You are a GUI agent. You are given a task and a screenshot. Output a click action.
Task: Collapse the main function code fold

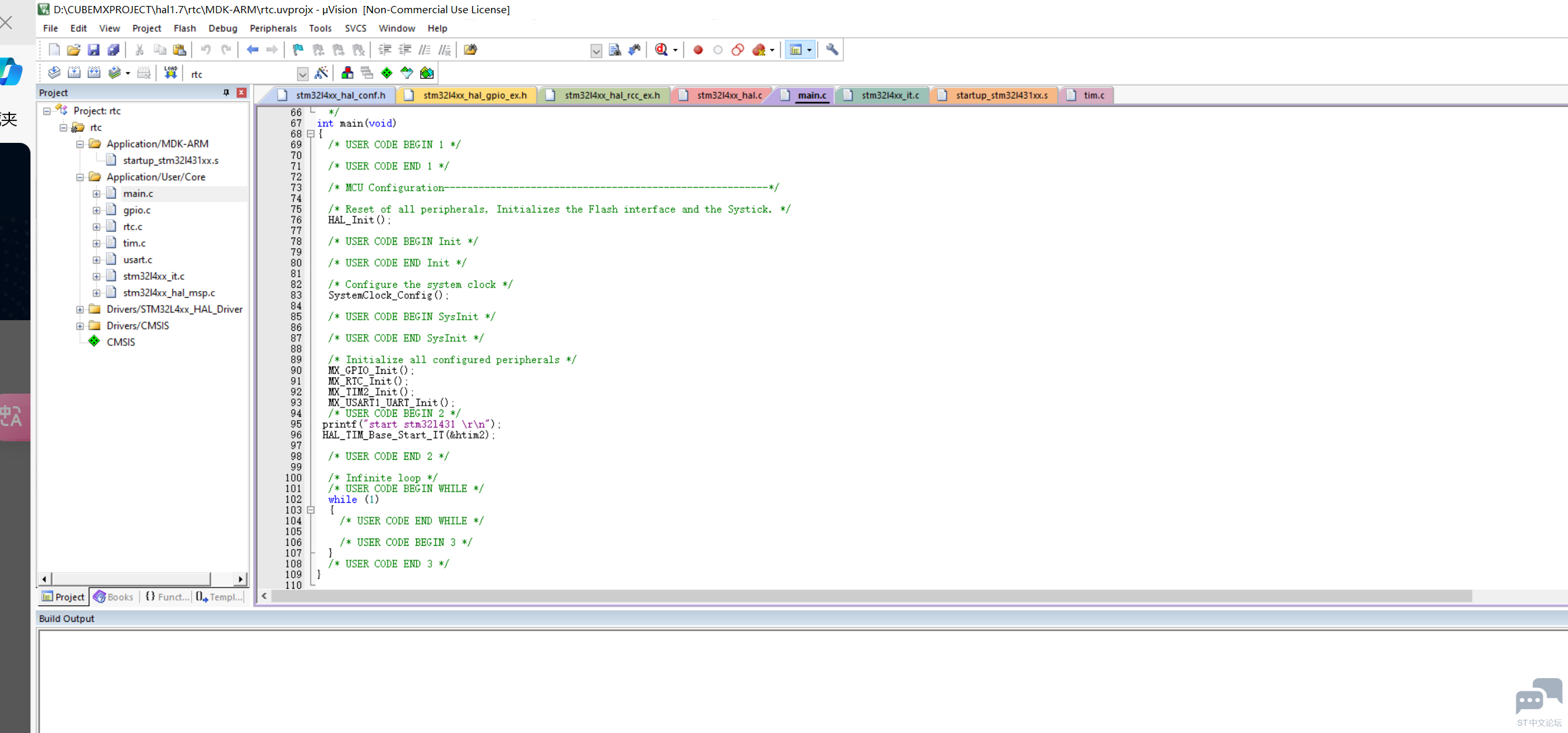pos(310,134)
